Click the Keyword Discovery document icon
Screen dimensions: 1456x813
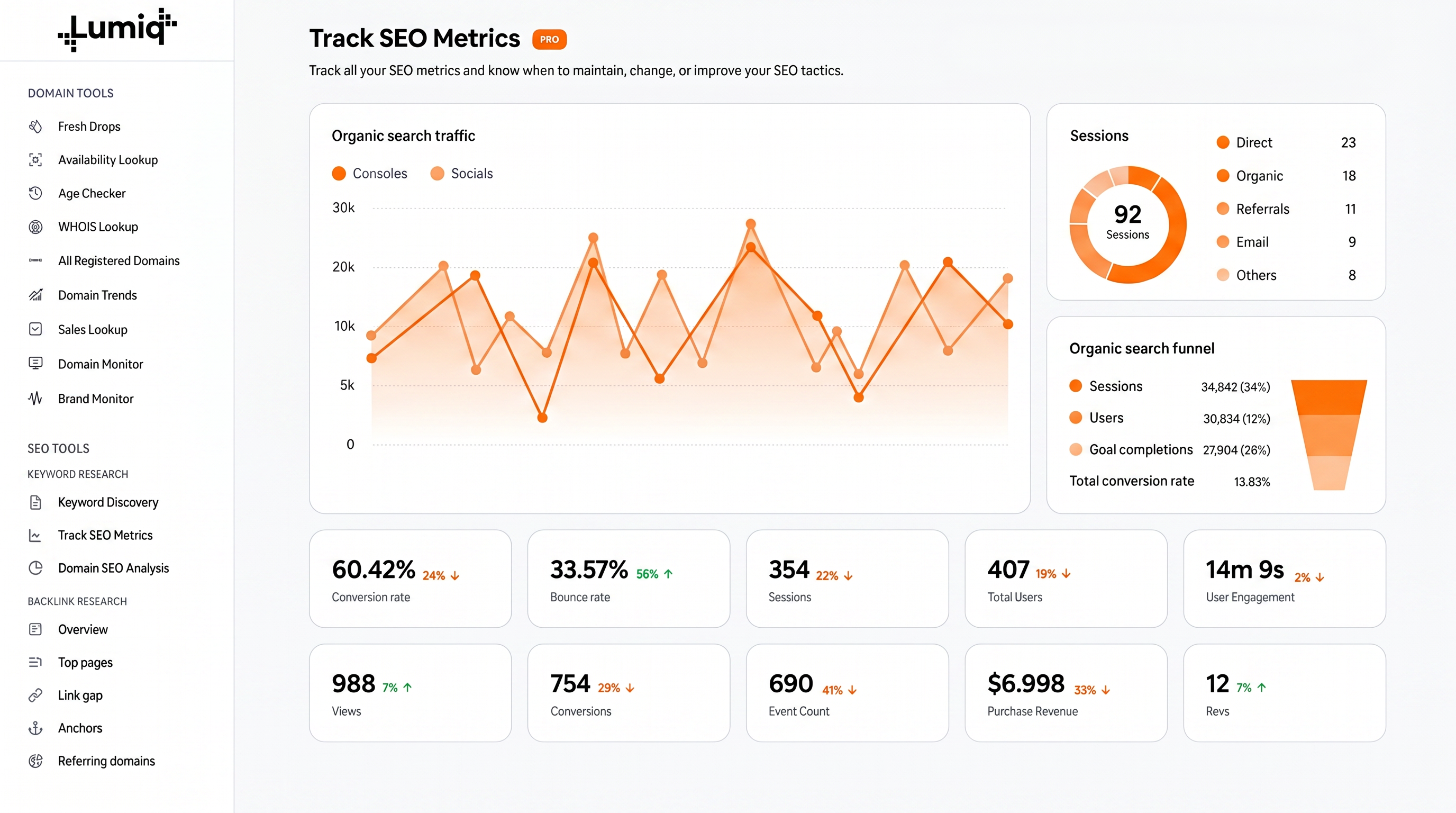(x=35, y=502)
